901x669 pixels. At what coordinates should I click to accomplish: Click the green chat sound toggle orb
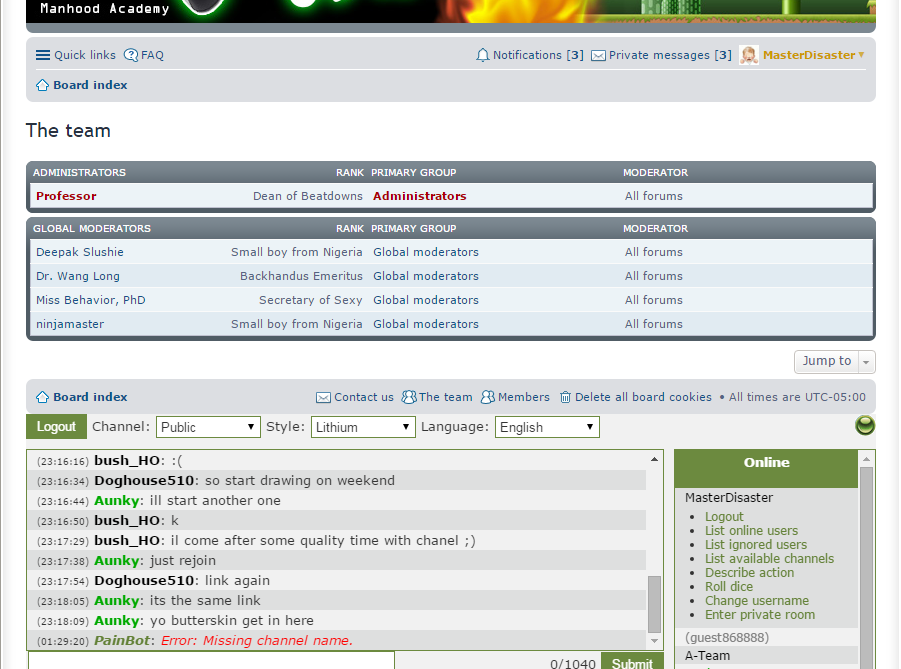coord(865,425)
